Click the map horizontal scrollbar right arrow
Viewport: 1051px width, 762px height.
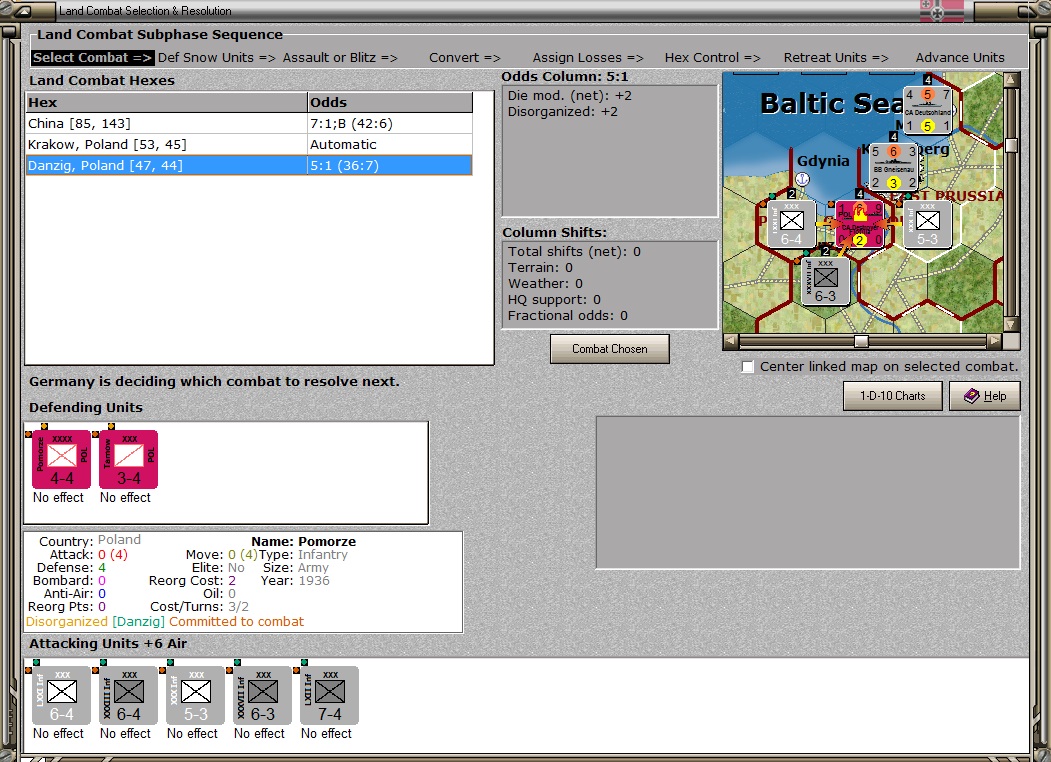pos(995,341)
